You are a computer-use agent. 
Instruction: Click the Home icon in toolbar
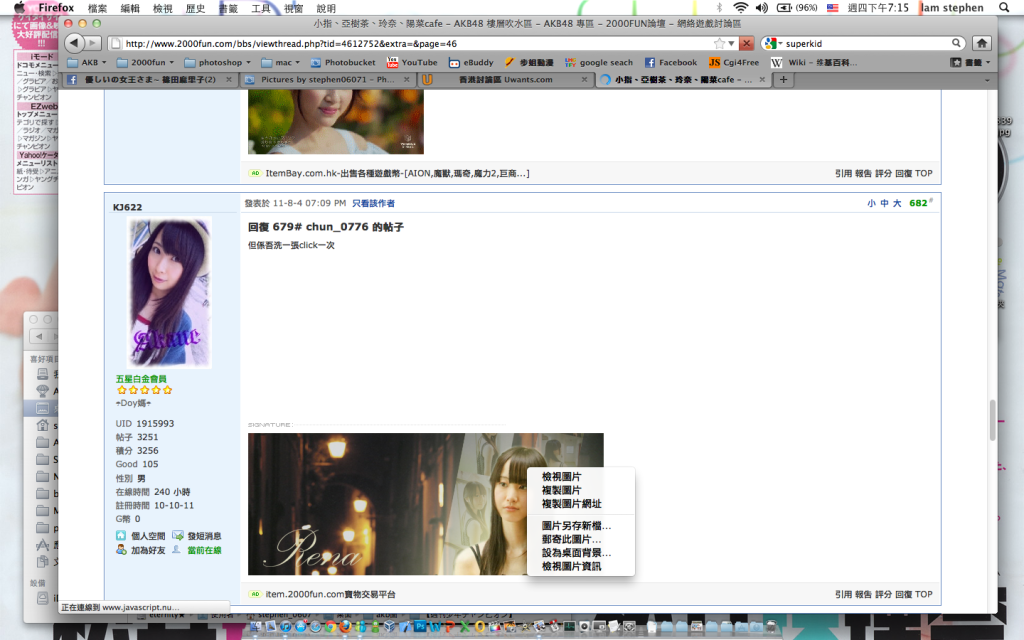982,43
